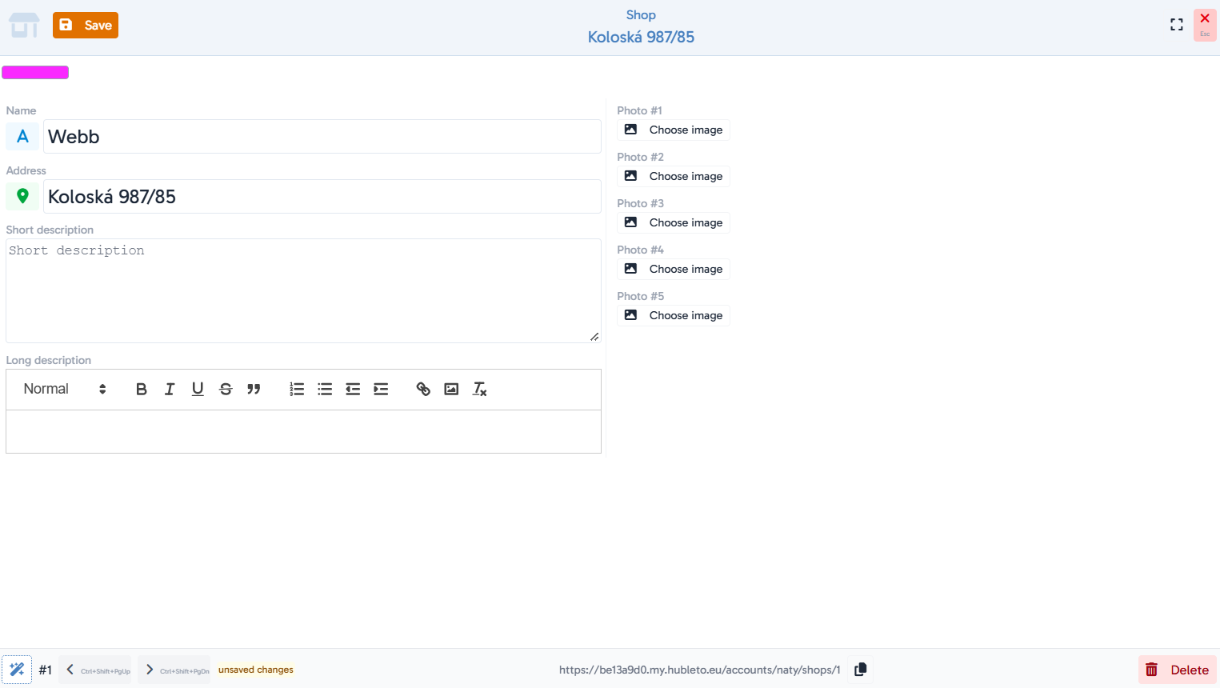Start a numbered list in the editor
1220x688 pixels.
point(297,389)
